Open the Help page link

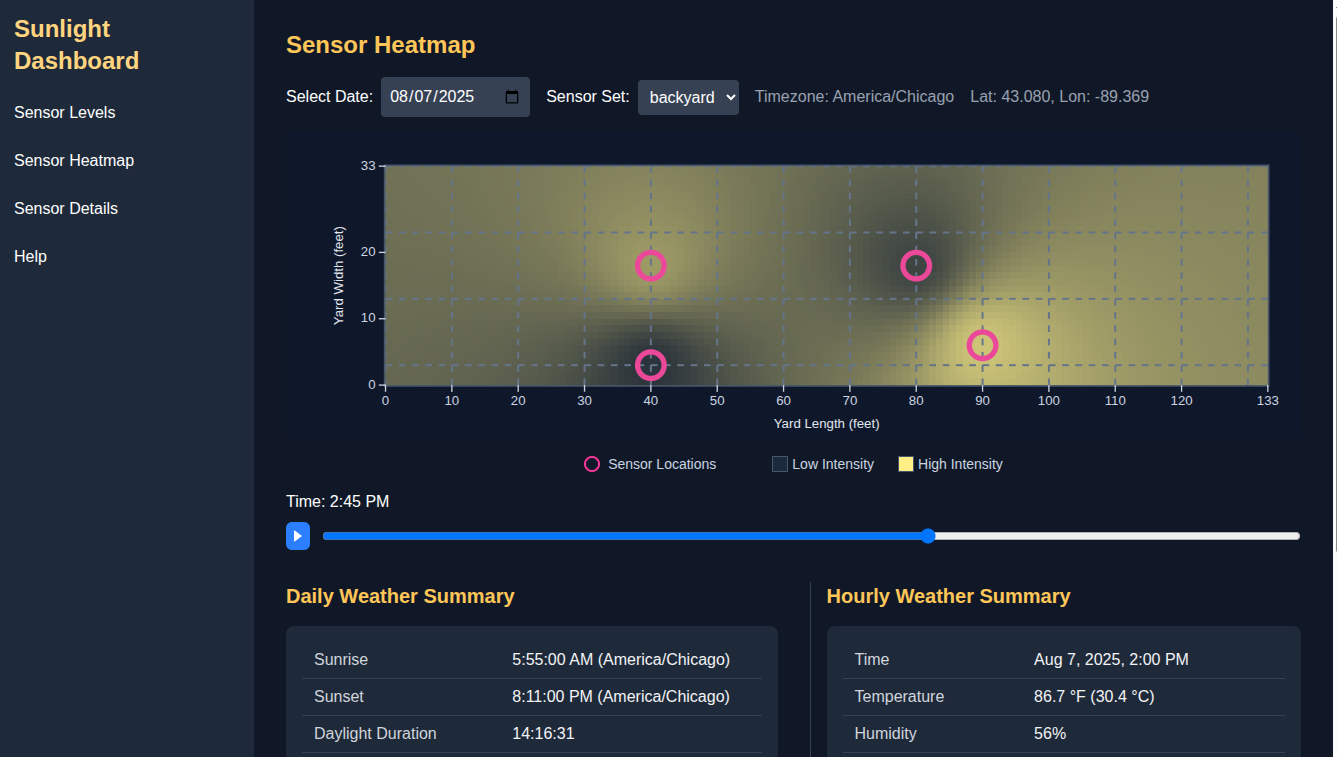(x=31, y=257)
